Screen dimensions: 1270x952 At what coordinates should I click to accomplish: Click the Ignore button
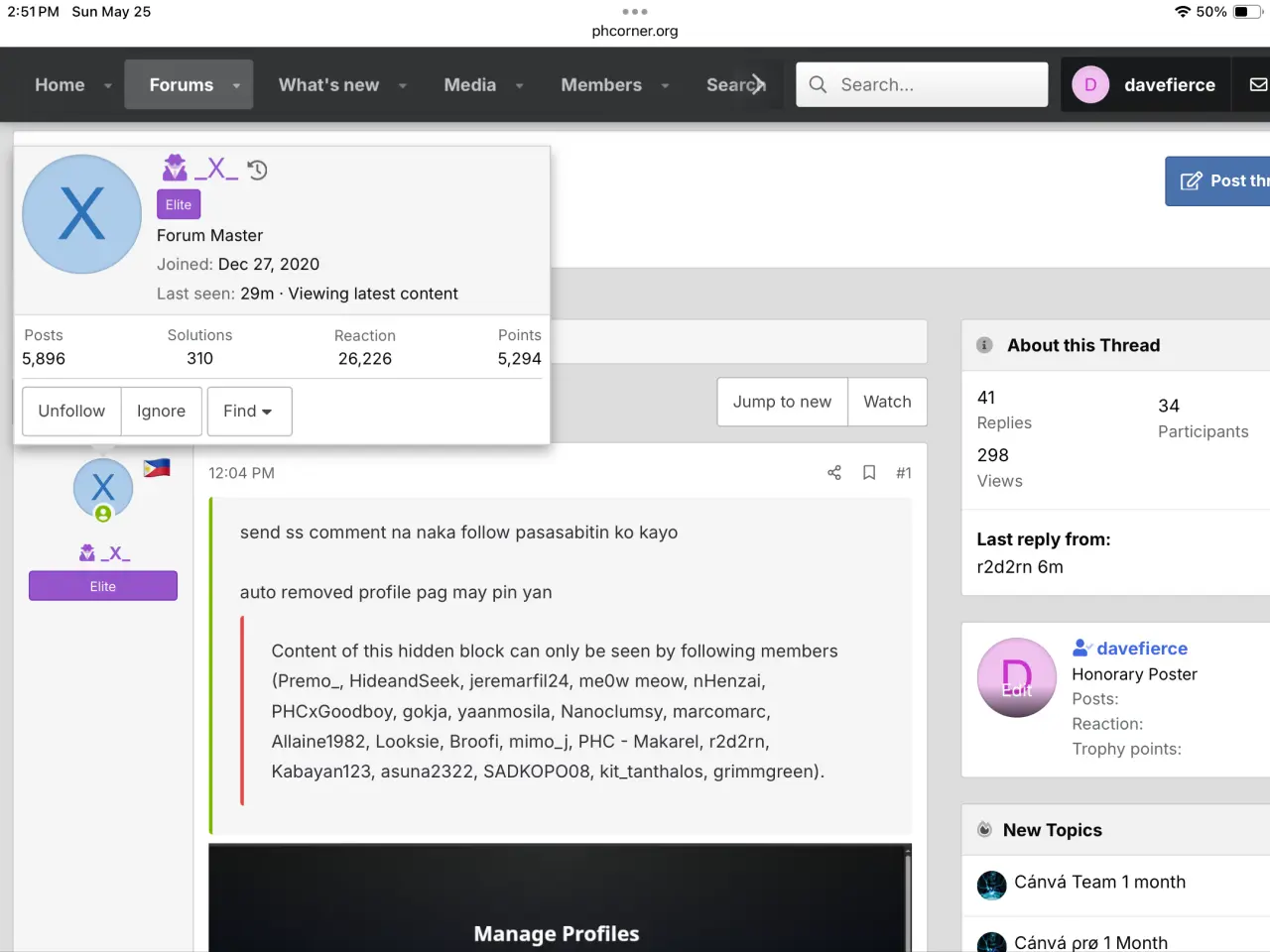[x=161, y=411]
